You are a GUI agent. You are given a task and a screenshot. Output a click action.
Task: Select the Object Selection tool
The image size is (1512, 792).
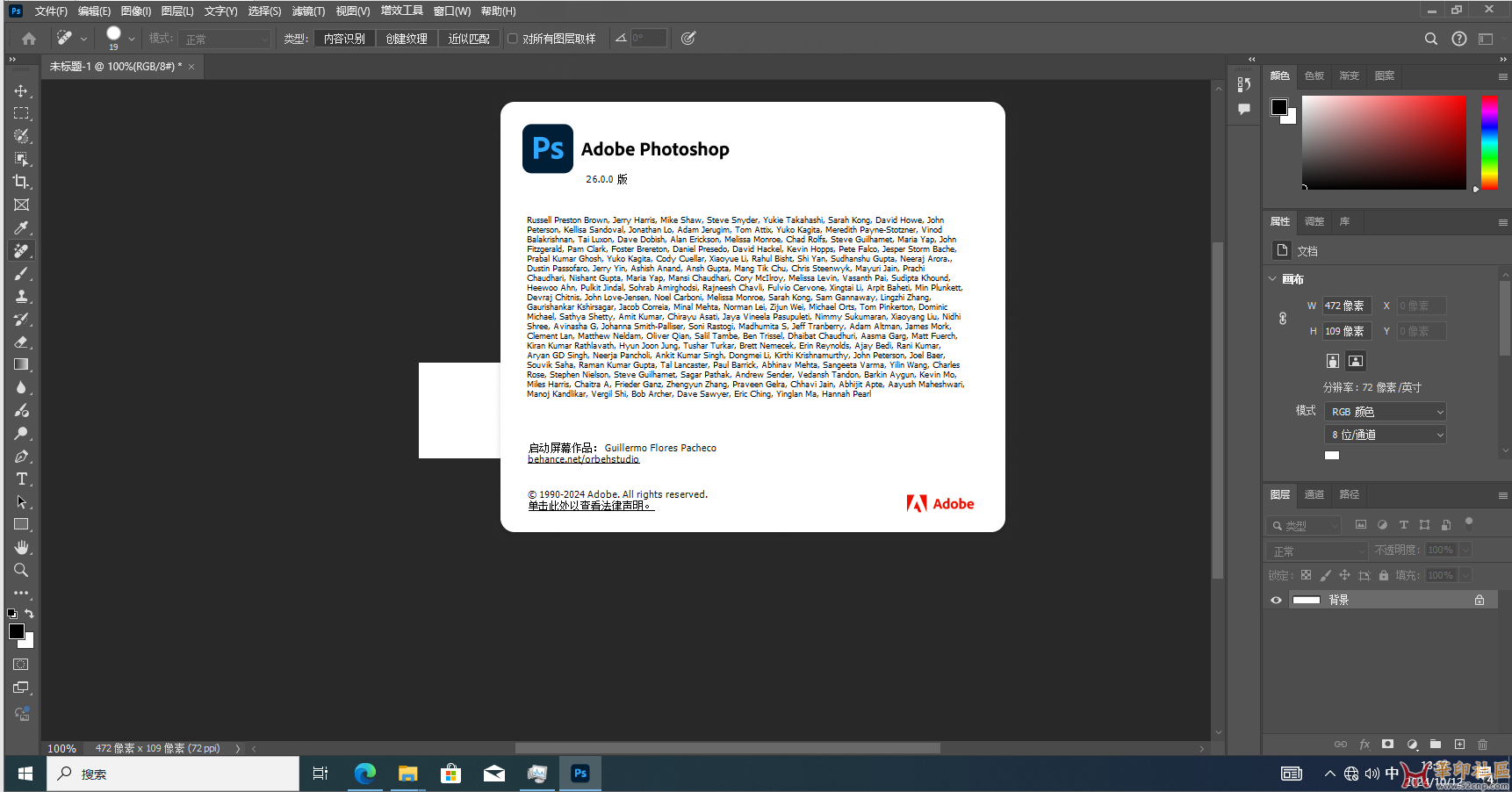pyautogui.click(x=21, y=159)
